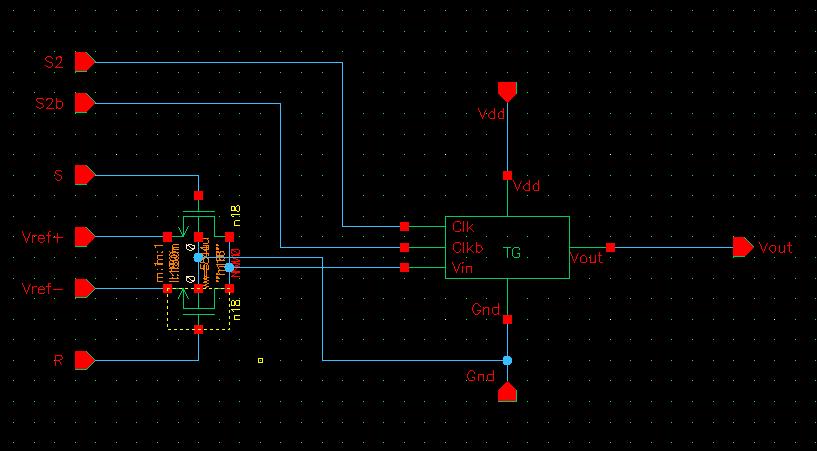Select the "S2" pin label

(54, 62)
